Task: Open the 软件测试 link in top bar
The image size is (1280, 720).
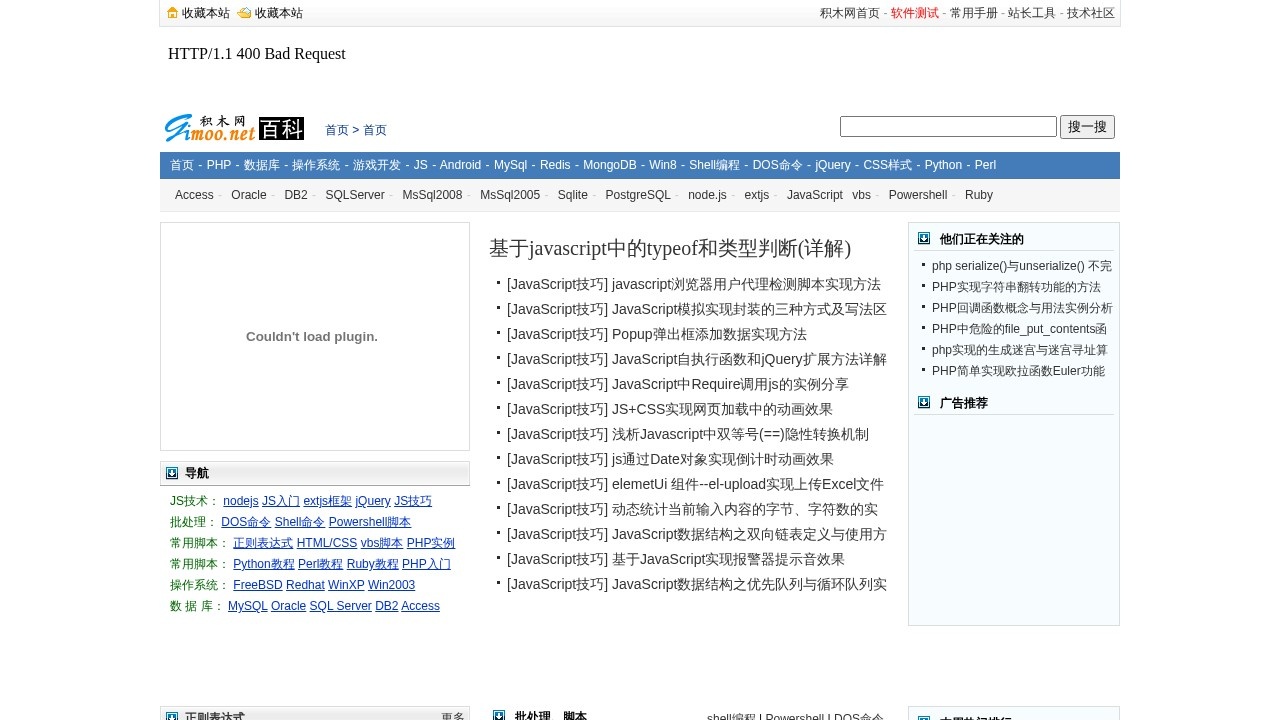Action: coord(914,13)
